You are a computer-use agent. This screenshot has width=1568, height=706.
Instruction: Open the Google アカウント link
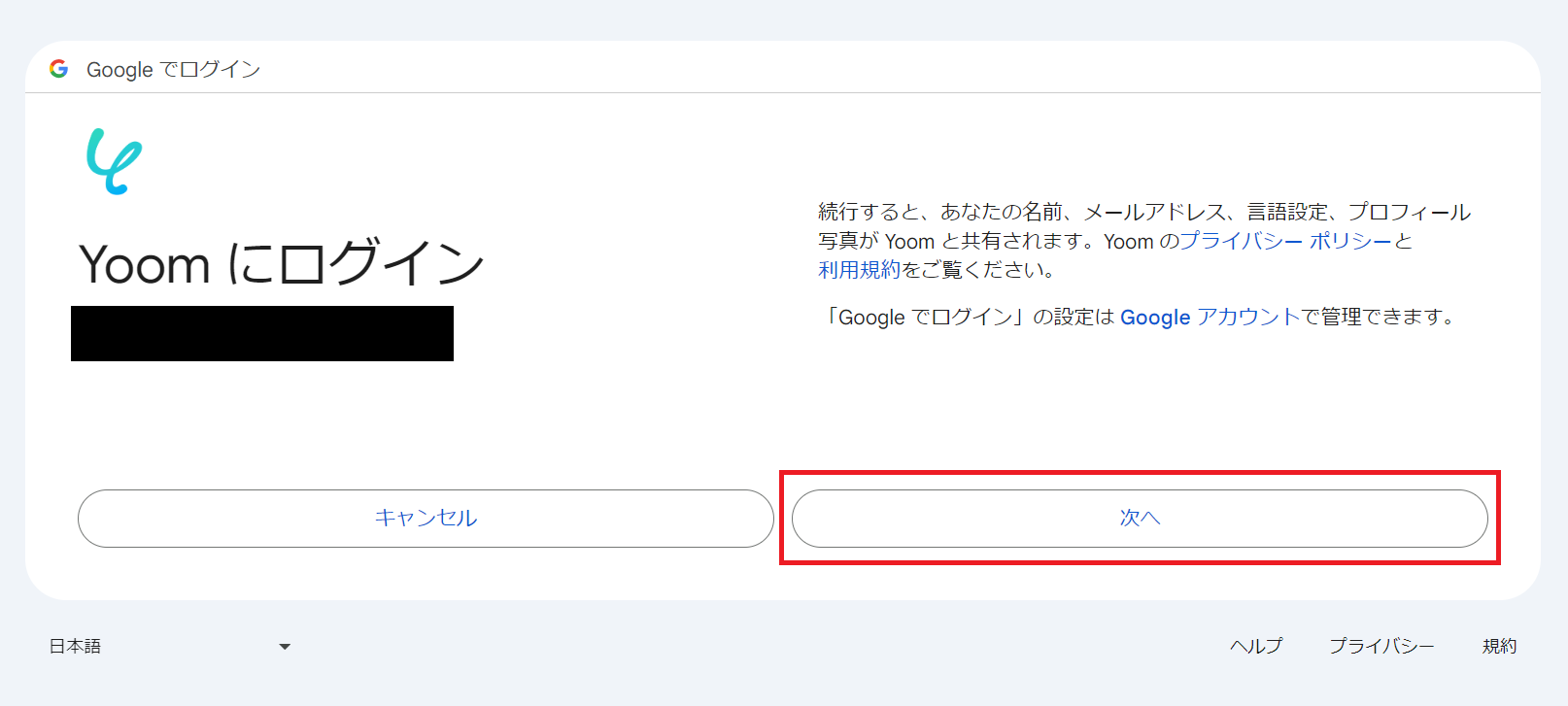1210,318
